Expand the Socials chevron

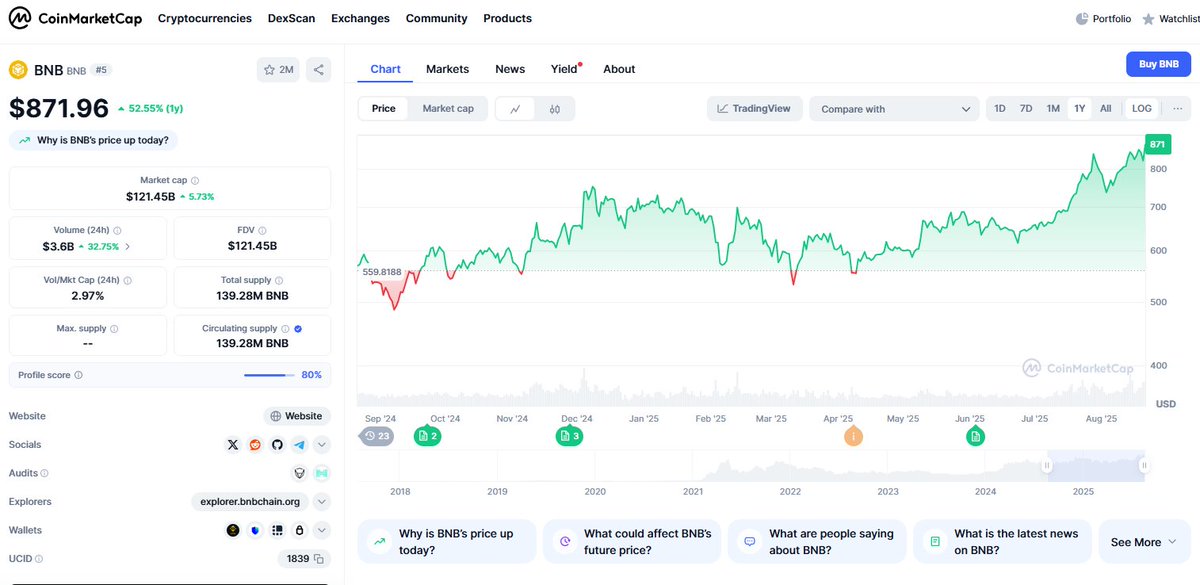[x=321, y=445]
